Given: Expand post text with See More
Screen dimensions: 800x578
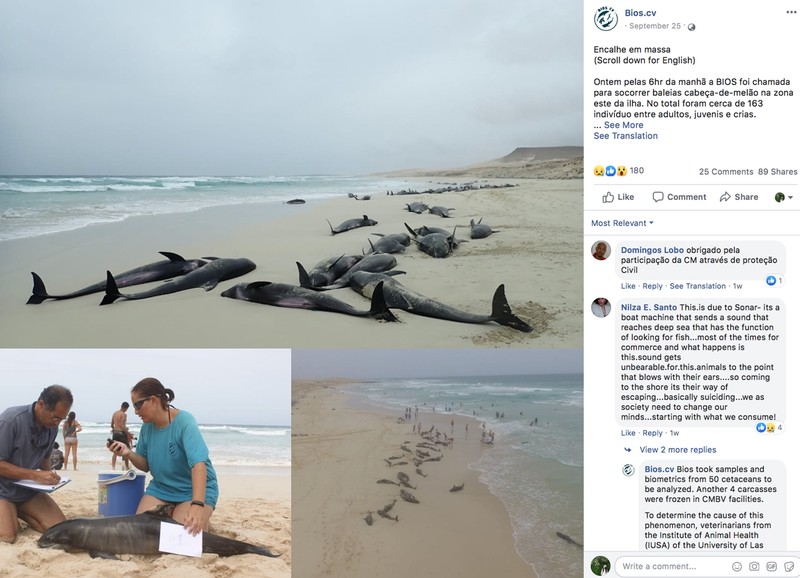Looking at the screenshot, I should [623, 125].
